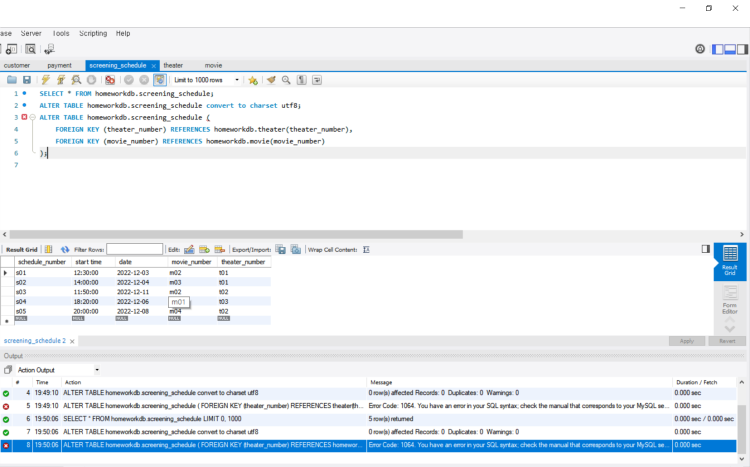Open the Scripting menu
The height and width of the screenshot is (467, 750).
[92, 33]
